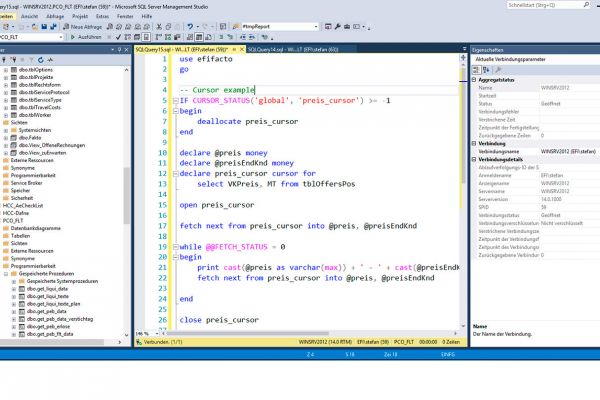Select dbo.tblTravelCosts in the tree
The image size is (600, 400).
click(40, 108)
